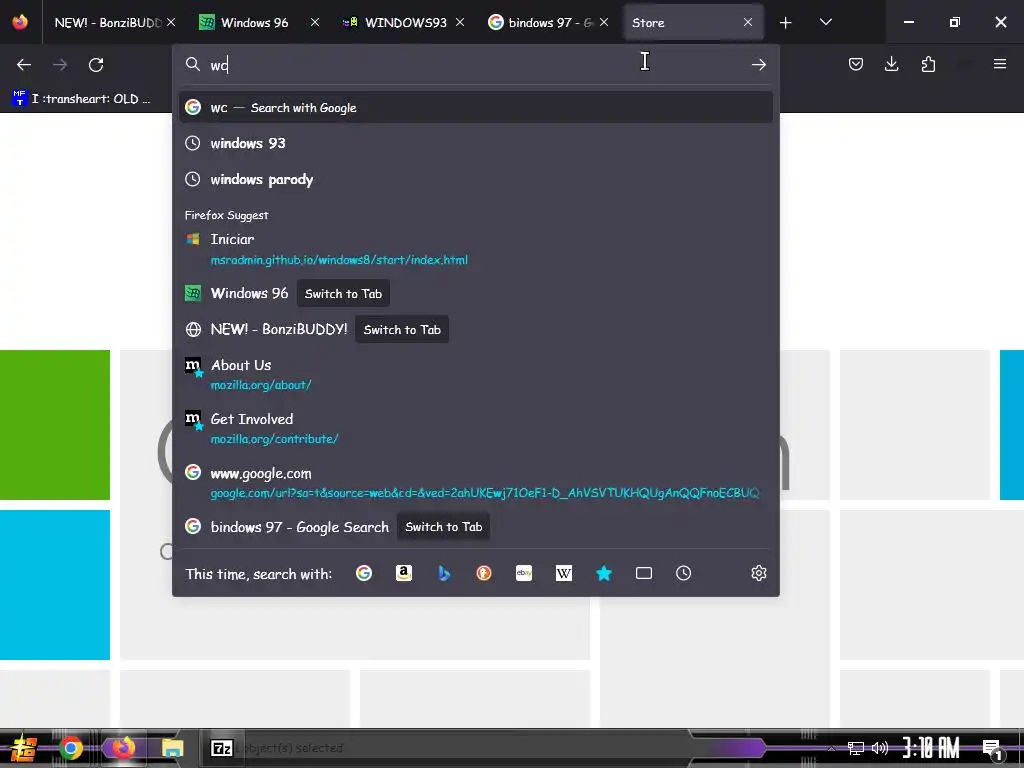Click Switch to Tab for BonziBUDDY
Image resolution: width=1024 pixels, height=768 pixels.
(402, 330)
